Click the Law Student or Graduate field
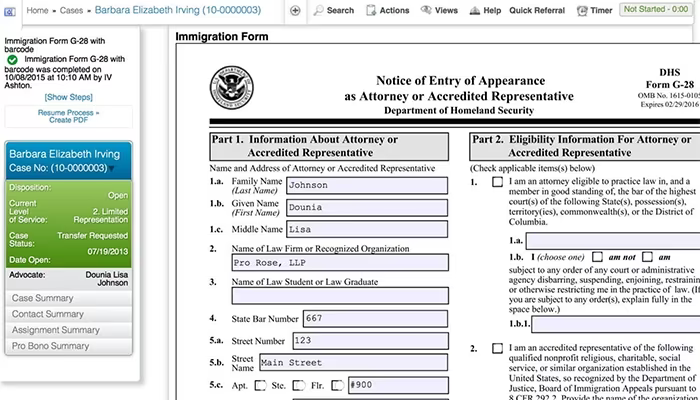The height and width of the screenshot is (400, 700). click(x=340, y=296)
